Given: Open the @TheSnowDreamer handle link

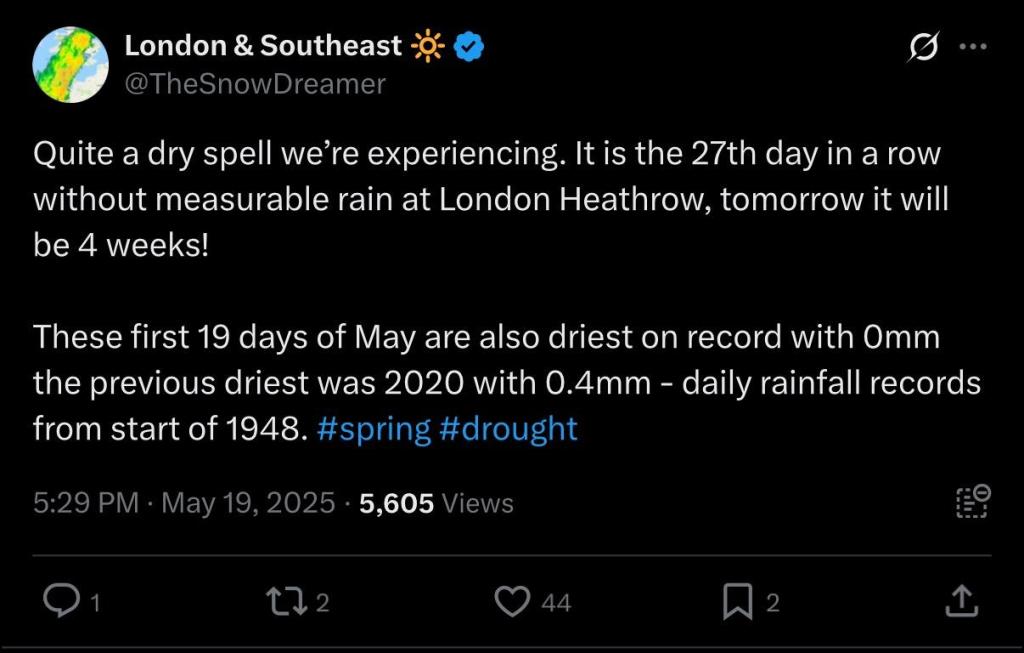Looking at the screenshot, I should click(x=254, y=84).
